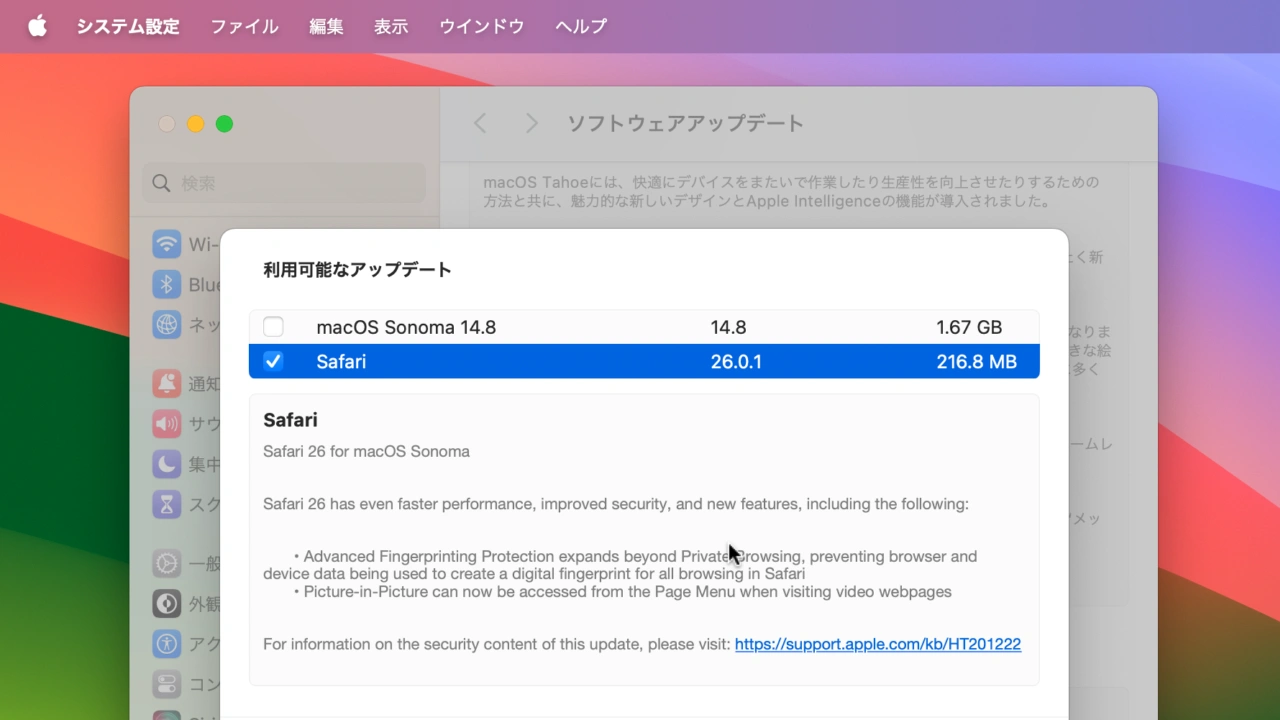
Task: Select the アクセシビリティ (Accessibility) icon
Action: 167,643
